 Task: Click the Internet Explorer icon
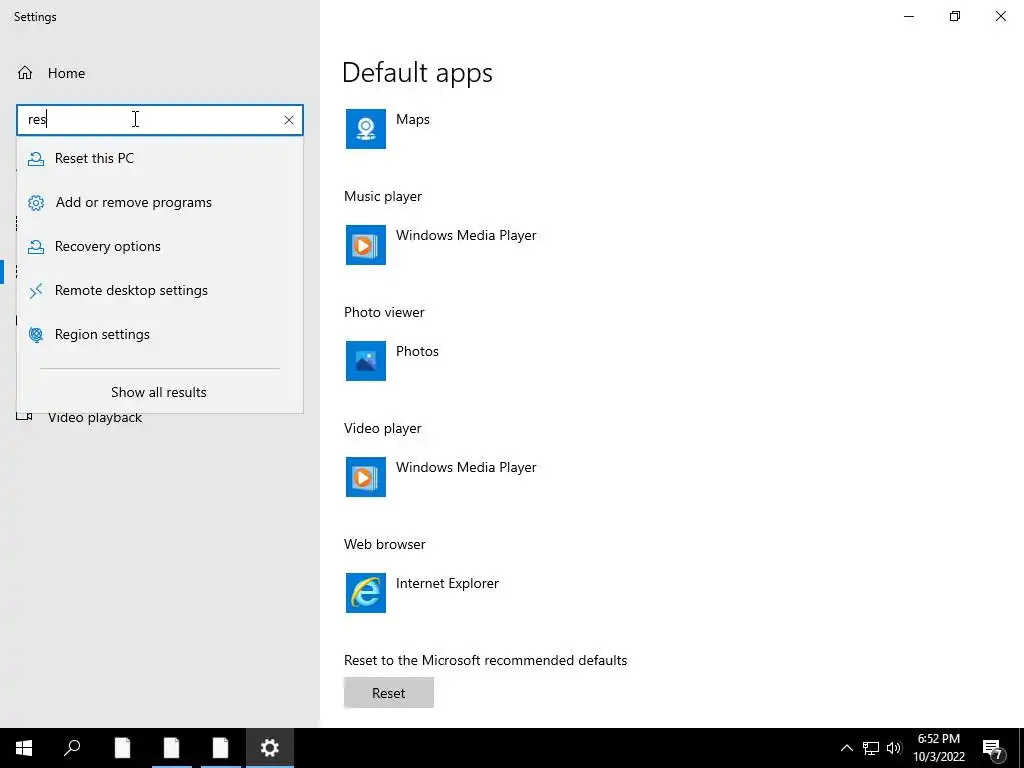tap(366, 593)
